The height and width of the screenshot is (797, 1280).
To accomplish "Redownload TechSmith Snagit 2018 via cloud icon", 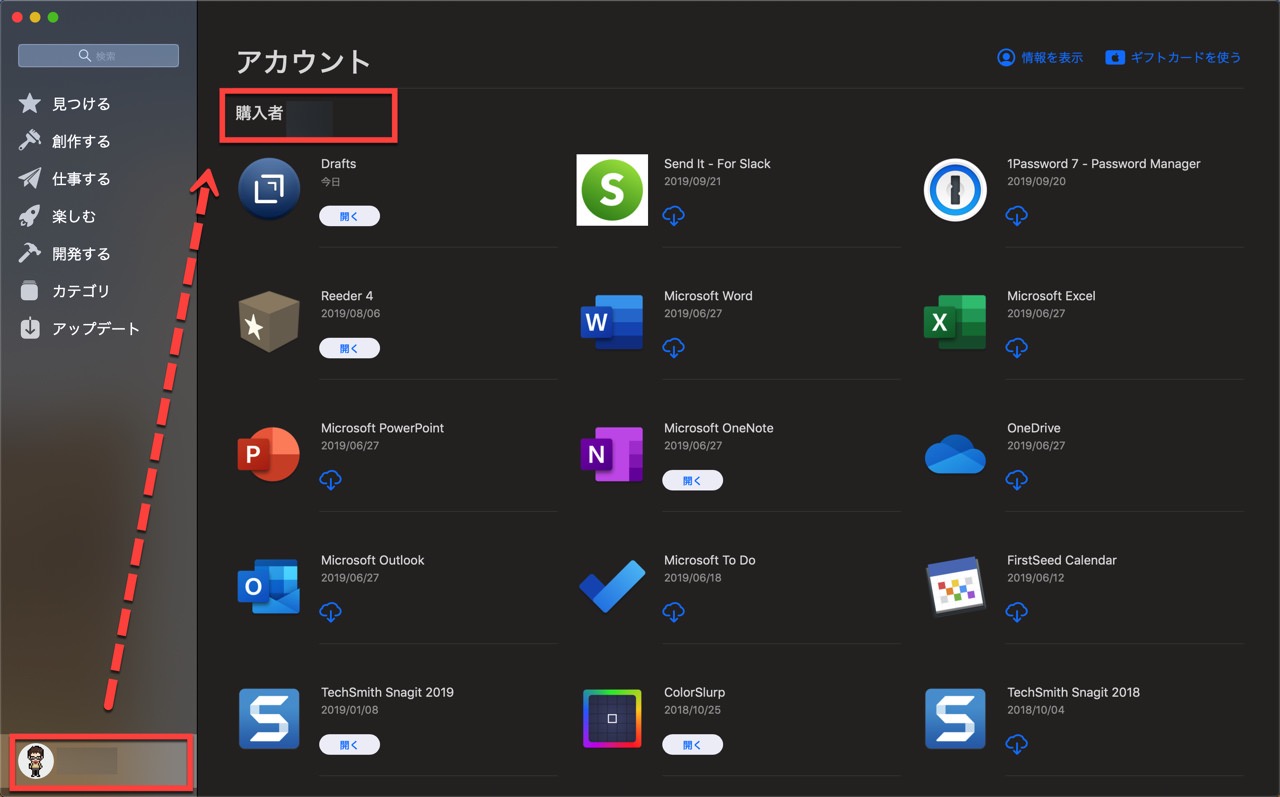I will (x=1017, y=743).
